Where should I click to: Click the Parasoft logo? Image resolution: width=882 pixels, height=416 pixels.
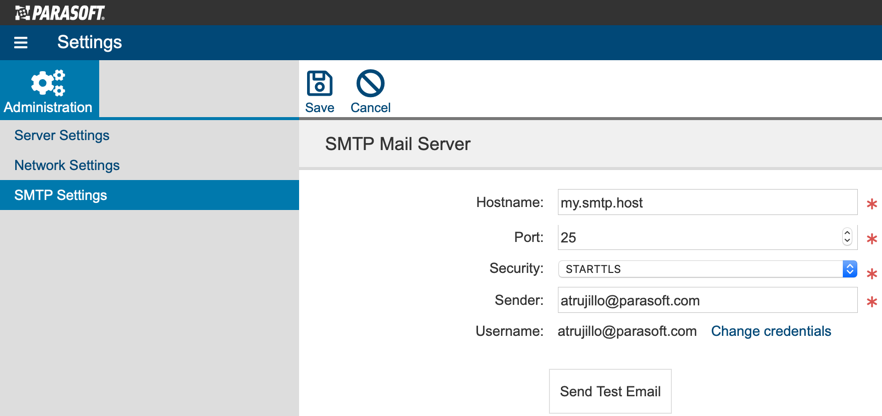pyautogui.click(x=60, y=12)
